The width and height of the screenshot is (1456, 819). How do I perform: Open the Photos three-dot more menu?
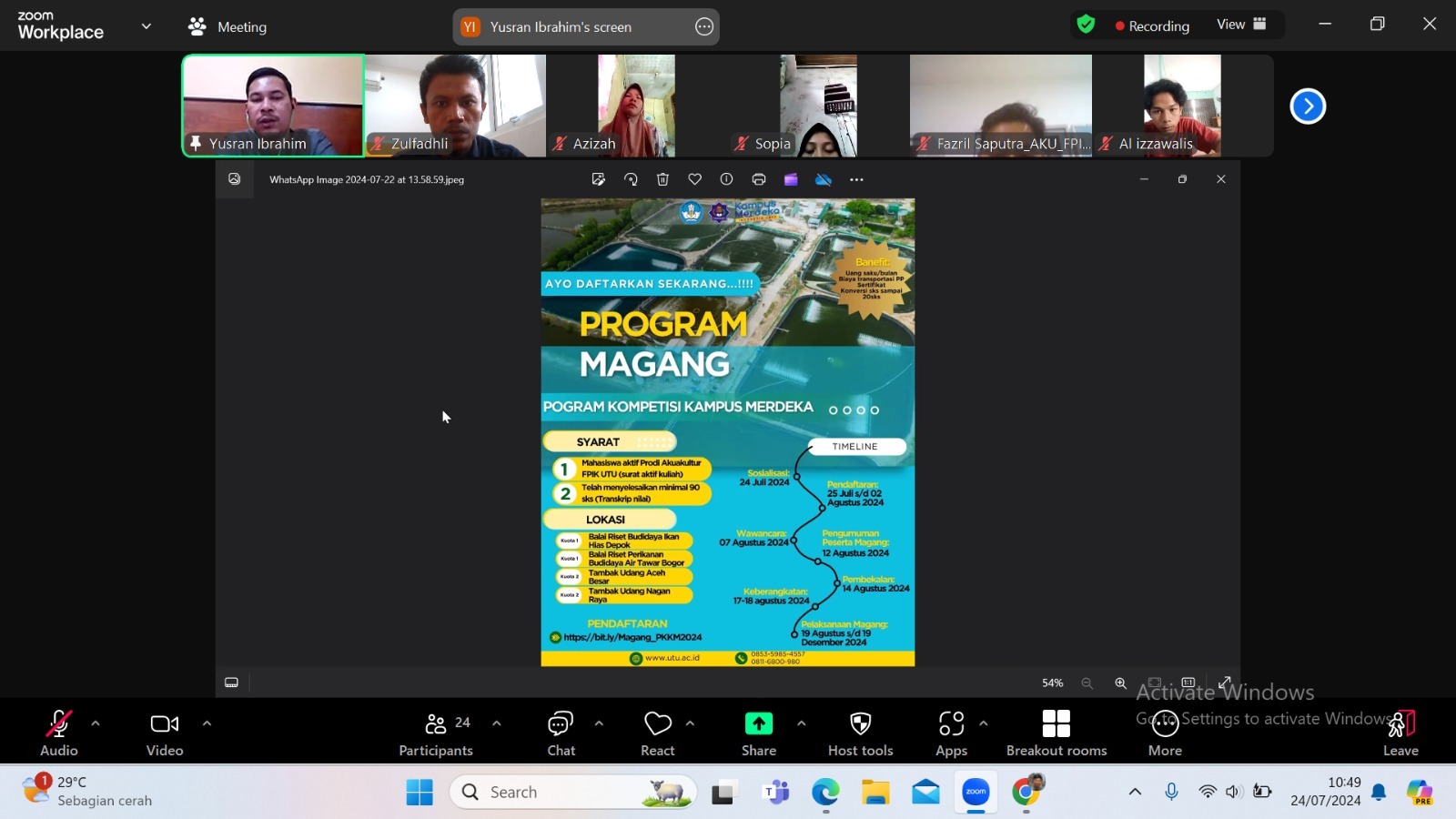pyautogui.click(x=856, y=179)
